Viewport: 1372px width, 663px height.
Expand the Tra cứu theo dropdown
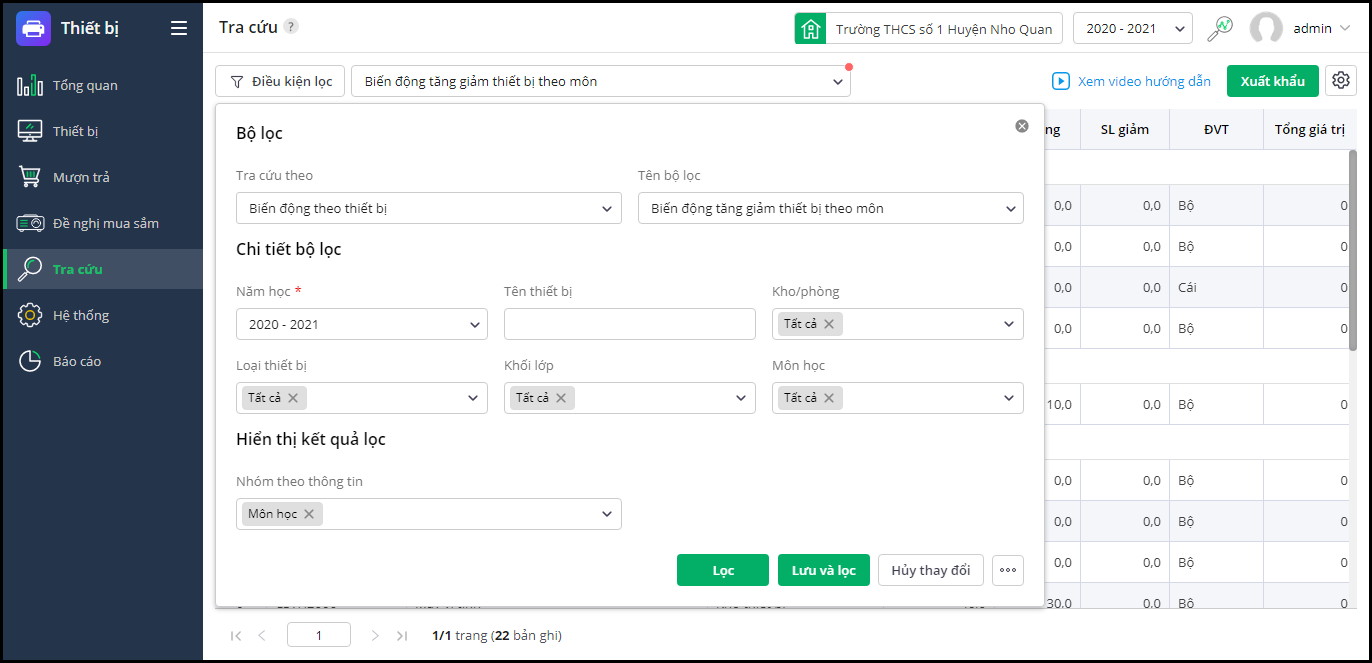428,209
